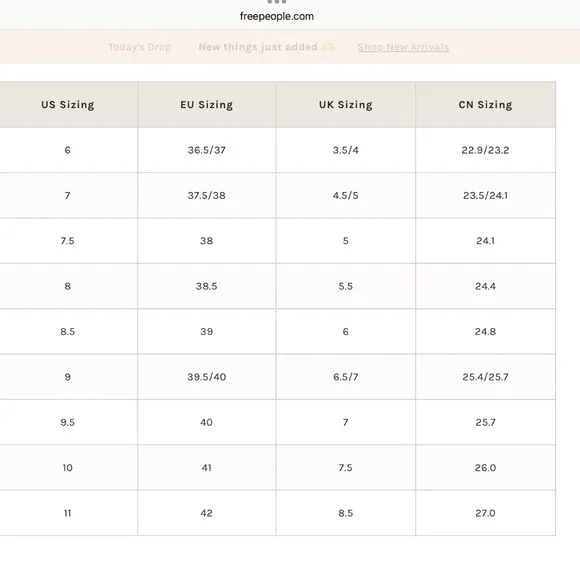Select the CN Sizing column header
The width and height of the screenshot is (580, 580).
(x=485, y=105)
